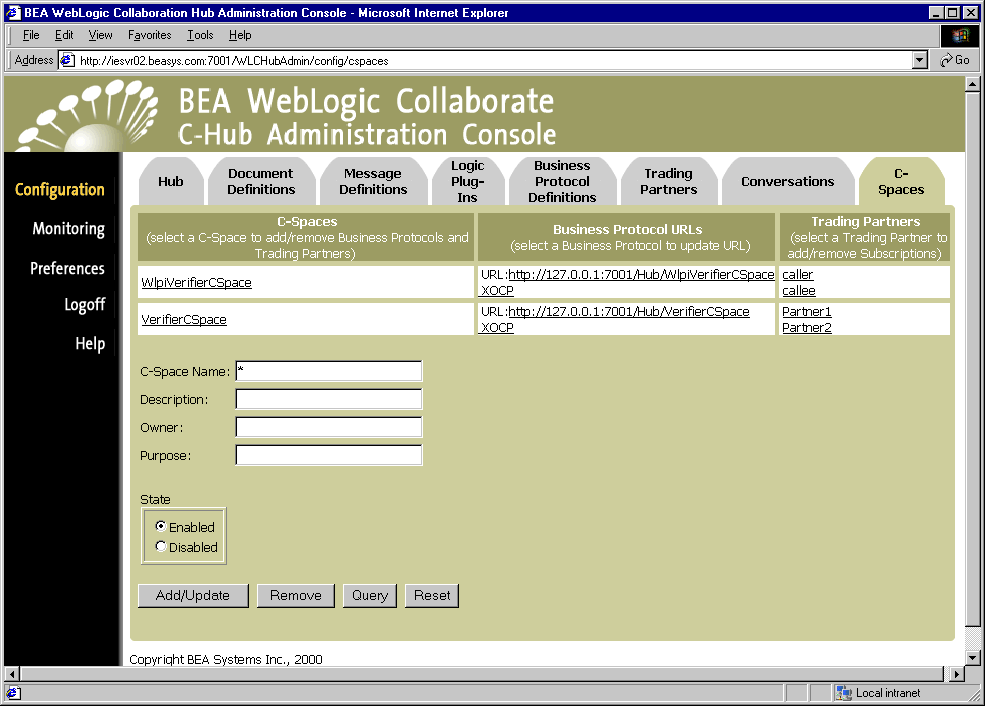Switch to the Conversations tab

pyautogui.click(x=788, y=182)
